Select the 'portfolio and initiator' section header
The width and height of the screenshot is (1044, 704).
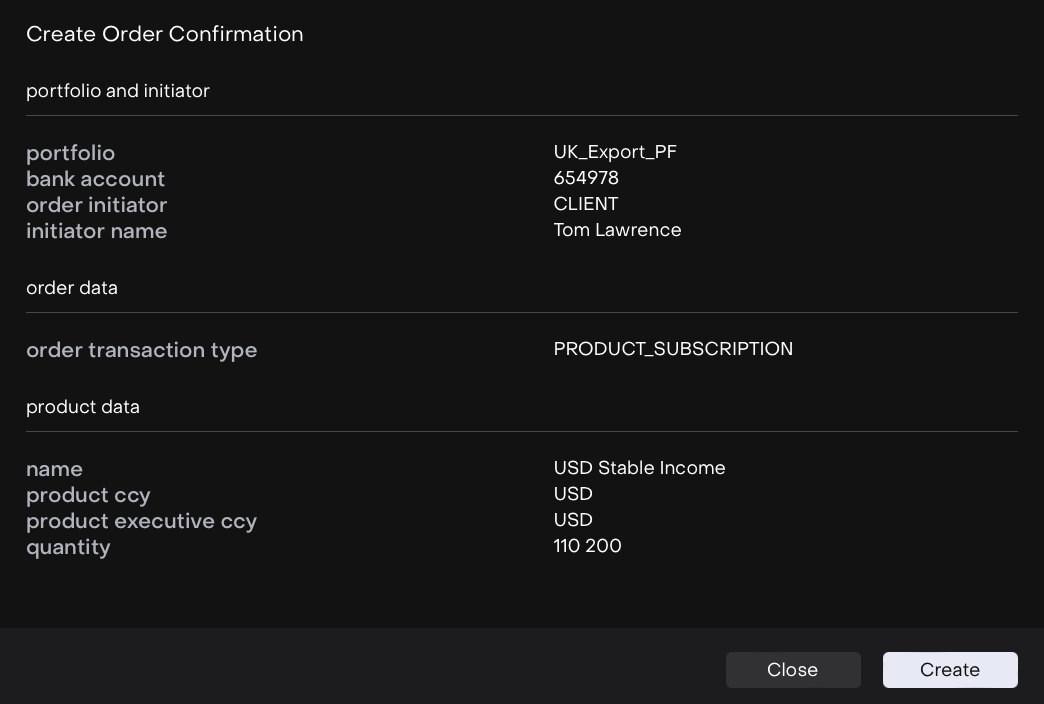click(x=118, y=91)
